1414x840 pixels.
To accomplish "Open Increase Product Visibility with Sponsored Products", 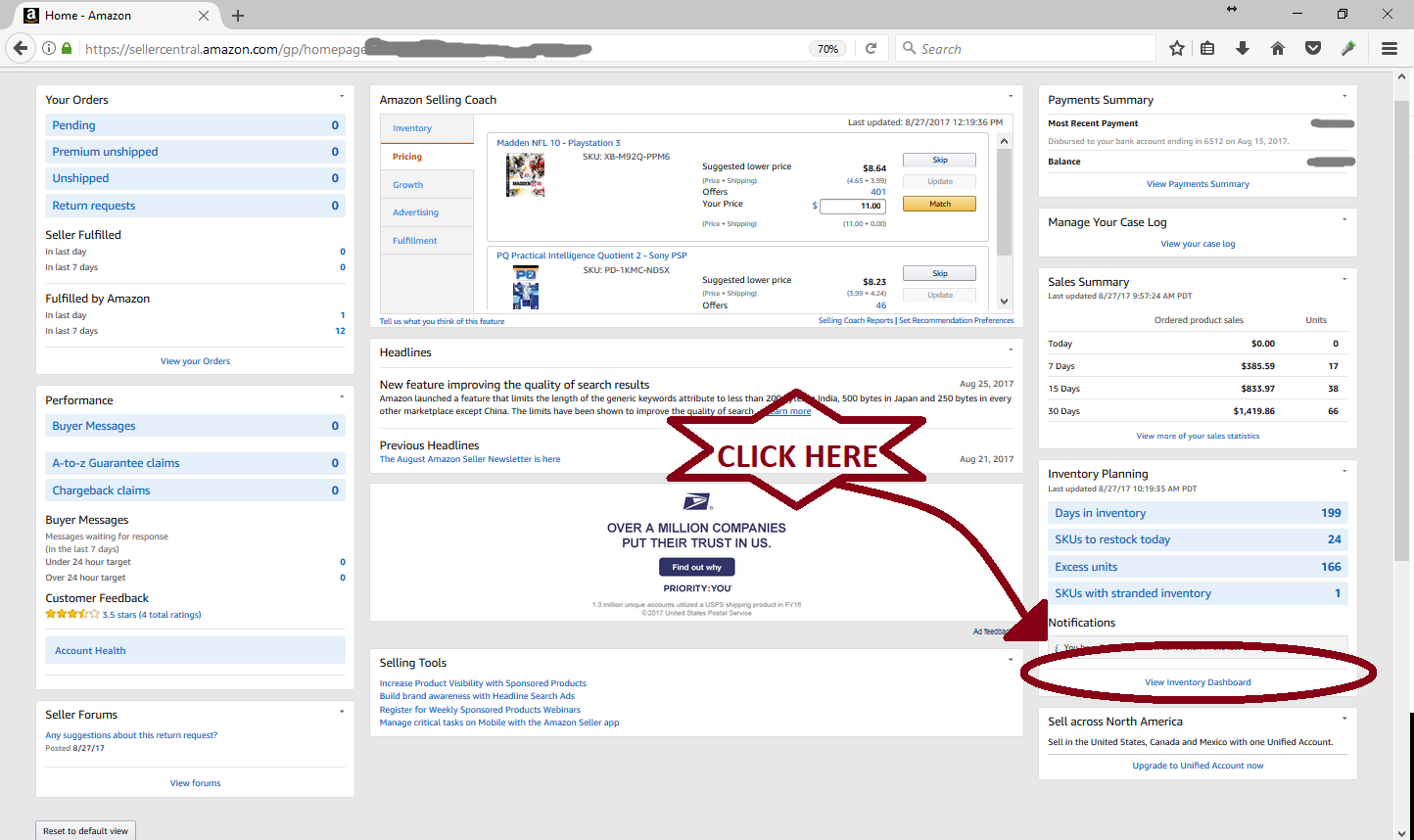I will (x=483, y=683).
